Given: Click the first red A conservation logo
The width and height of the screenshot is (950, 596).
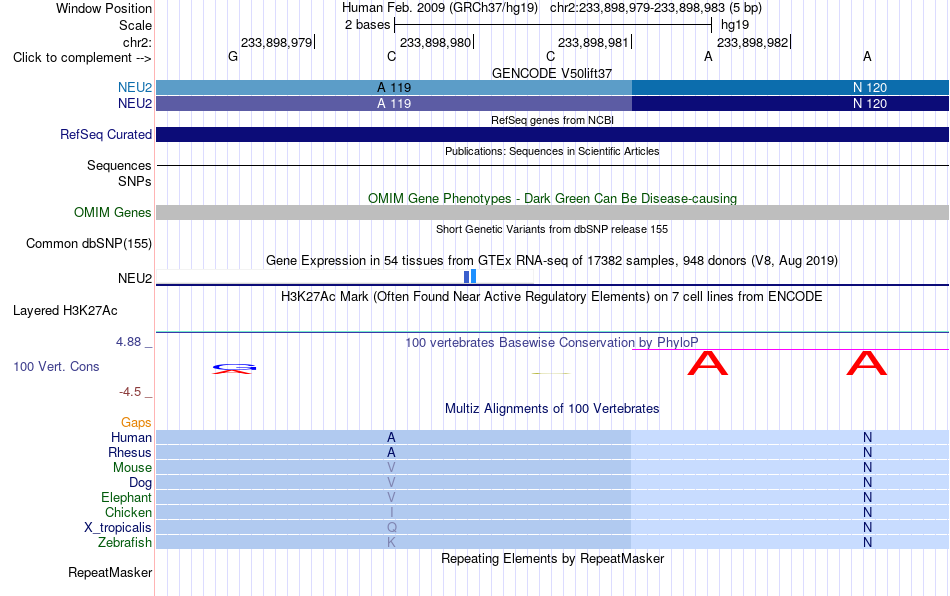Looking at the screenshot, I should click(708, 363).
